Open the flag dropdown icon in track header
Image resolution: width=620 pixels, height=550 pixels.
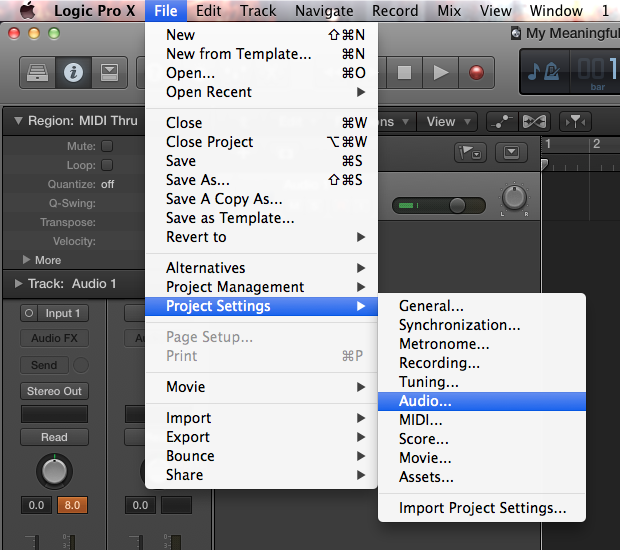(470, 152)
